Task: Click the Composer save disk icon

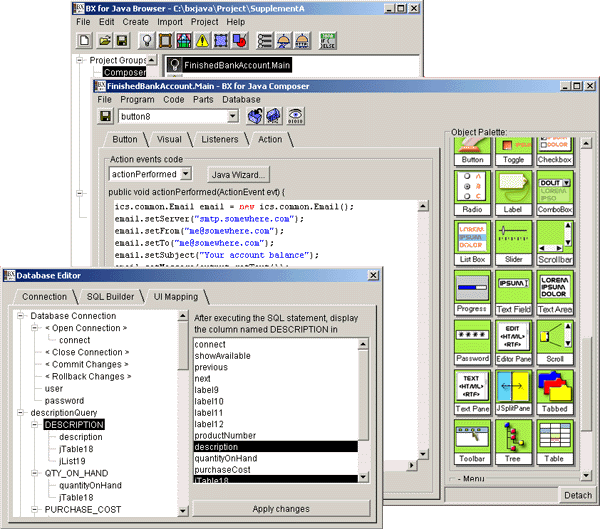Action: click(x=105, y=116)
